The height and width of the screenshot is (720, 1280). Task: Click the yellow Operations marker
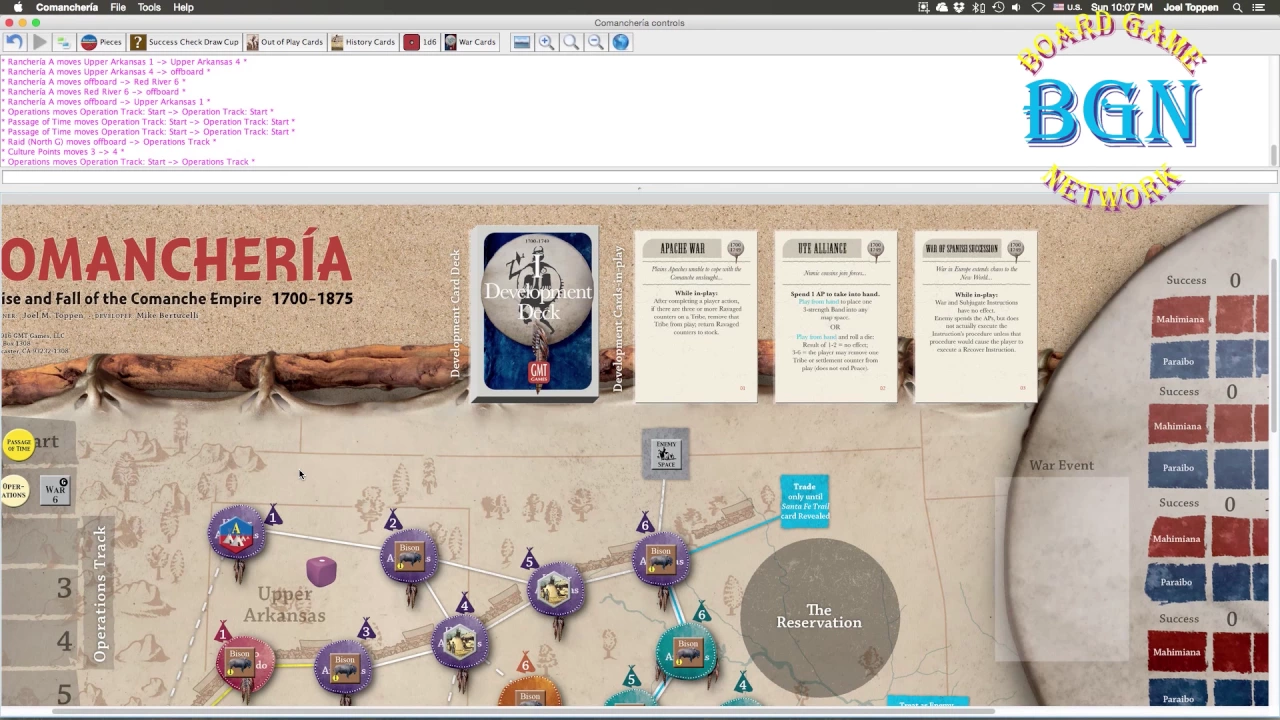point(14,491)
